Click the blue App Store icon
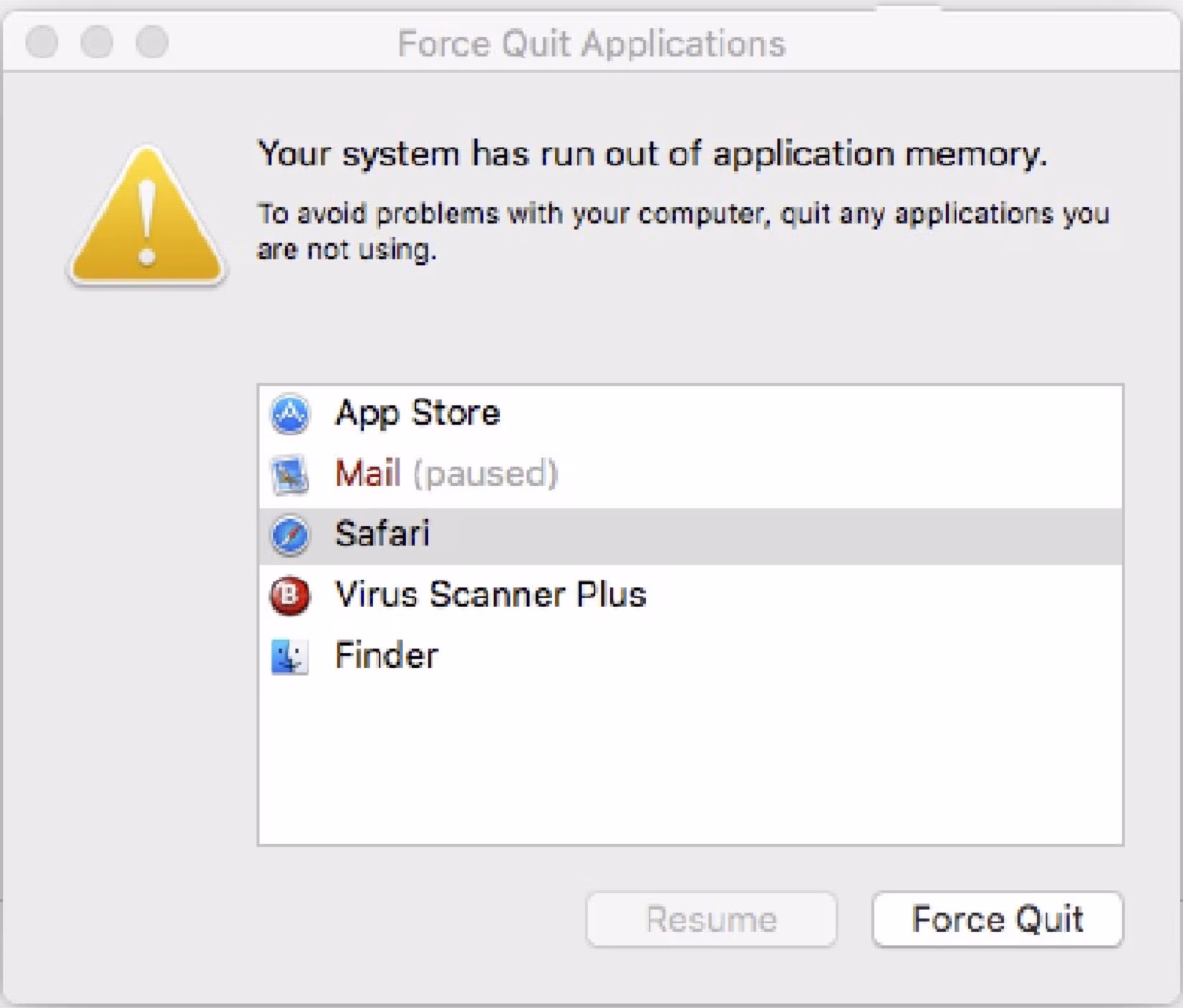Image resolution: width=1183 pixels, height=1008 pixels. [x=289, y=414]
